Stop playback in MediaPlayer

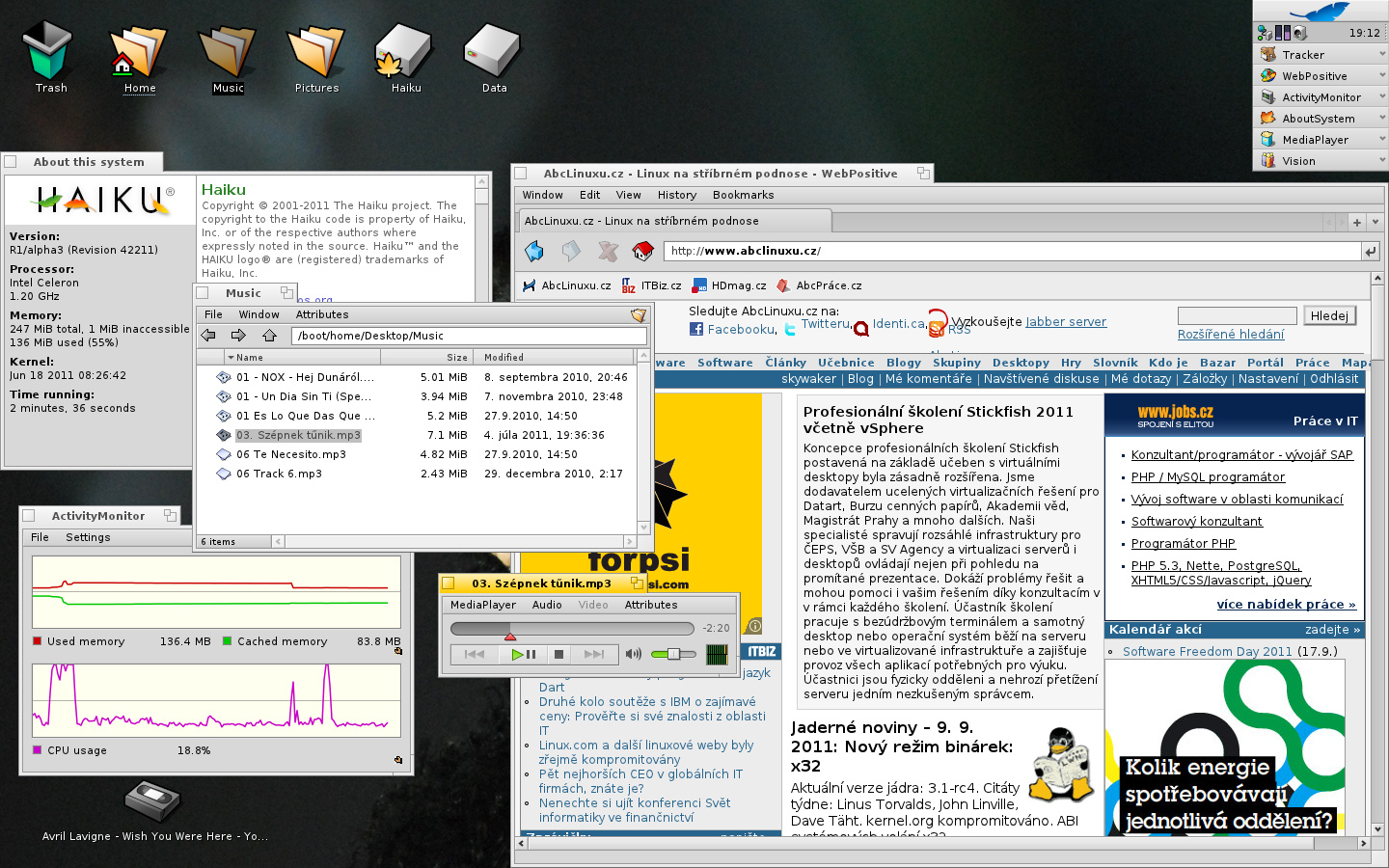(558, 654)
